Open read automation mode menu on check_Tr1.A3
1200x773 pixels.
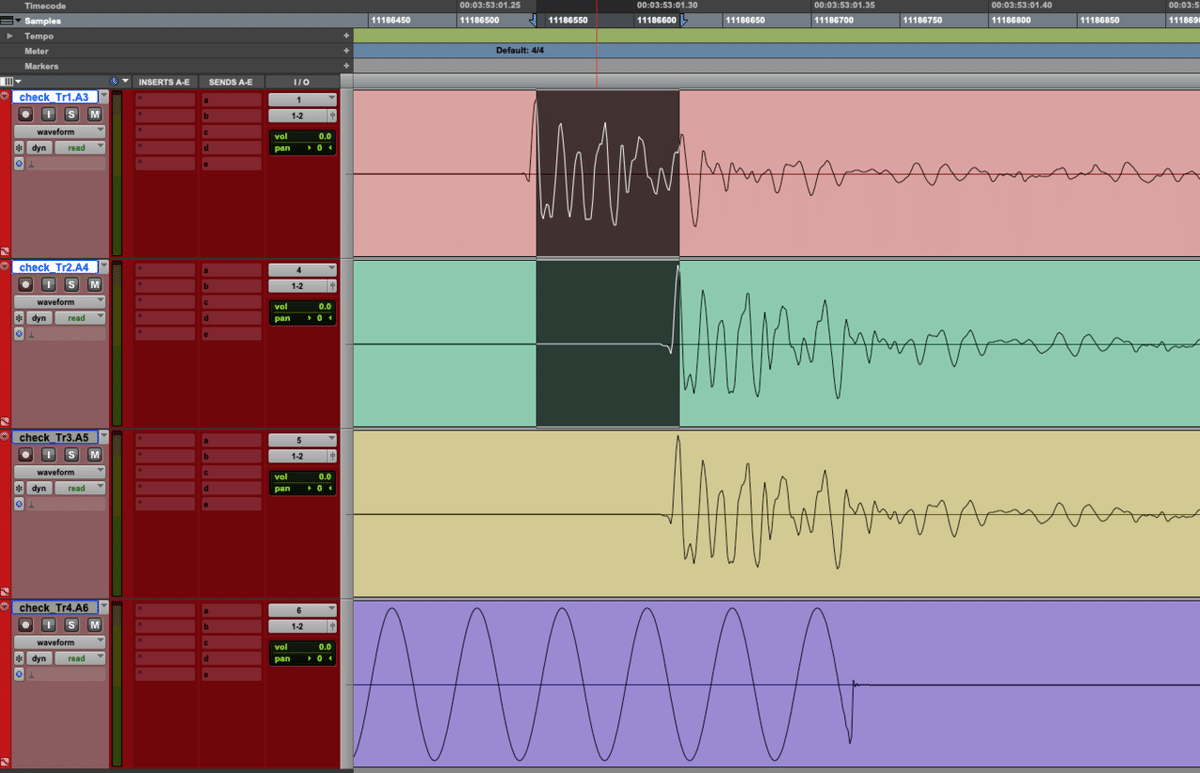coord(80,147)
